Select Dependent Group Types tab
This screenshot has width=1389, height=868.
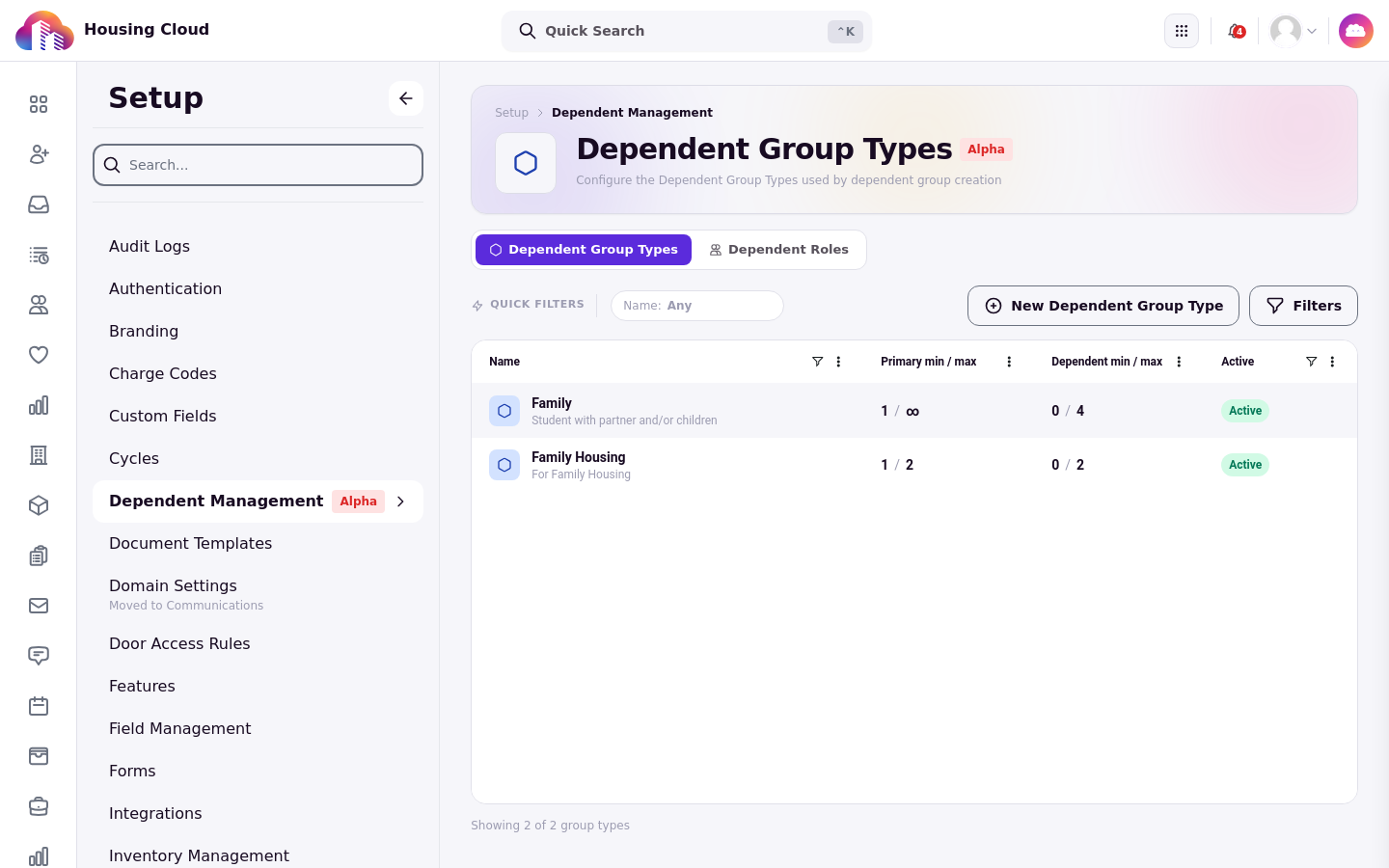(x=584, y=250)
